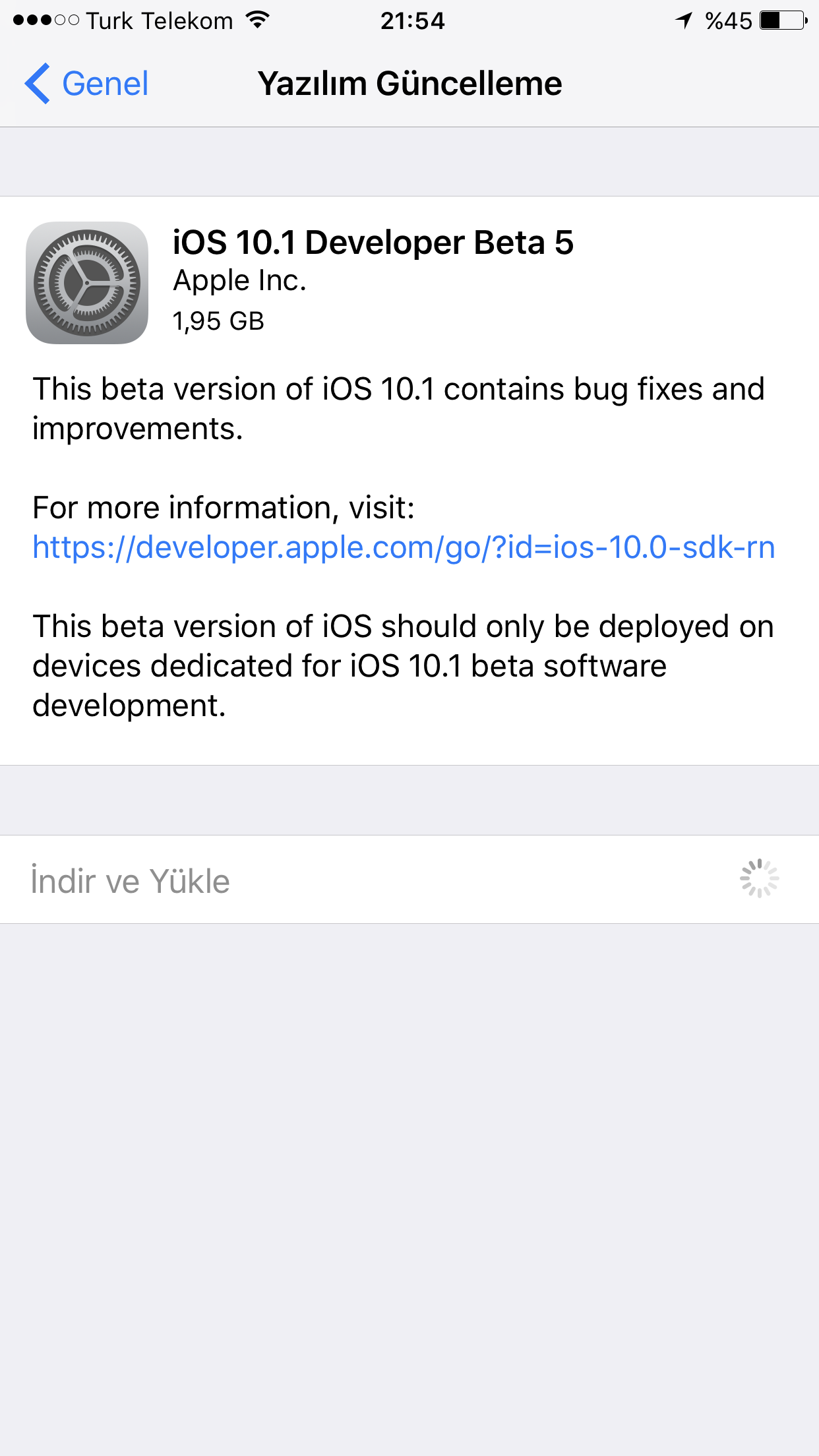Screen dimensions: 819x1456
Task: Tap the Settings gear app icon
Action: pyautogui.click(x=87, y=282)
